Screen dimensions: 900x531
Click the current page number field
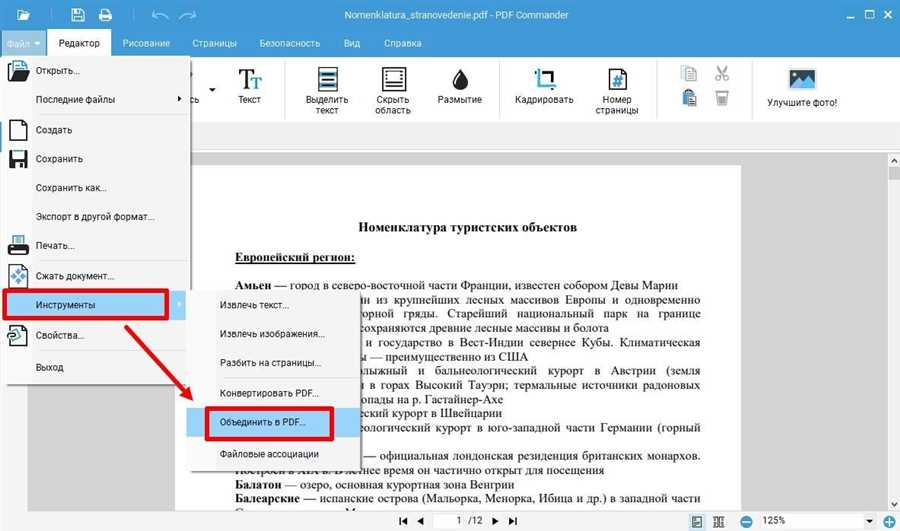[x=449, y=521]
